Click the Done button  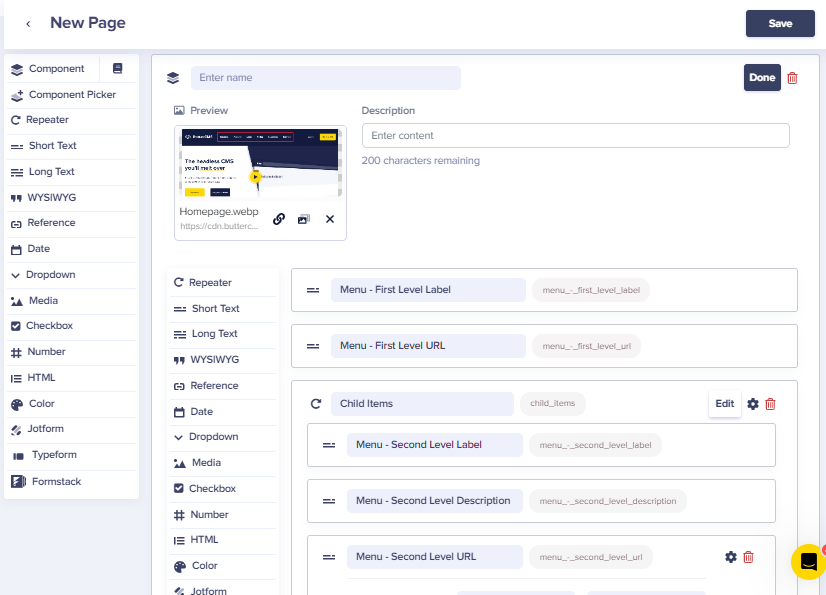point(762,77)
